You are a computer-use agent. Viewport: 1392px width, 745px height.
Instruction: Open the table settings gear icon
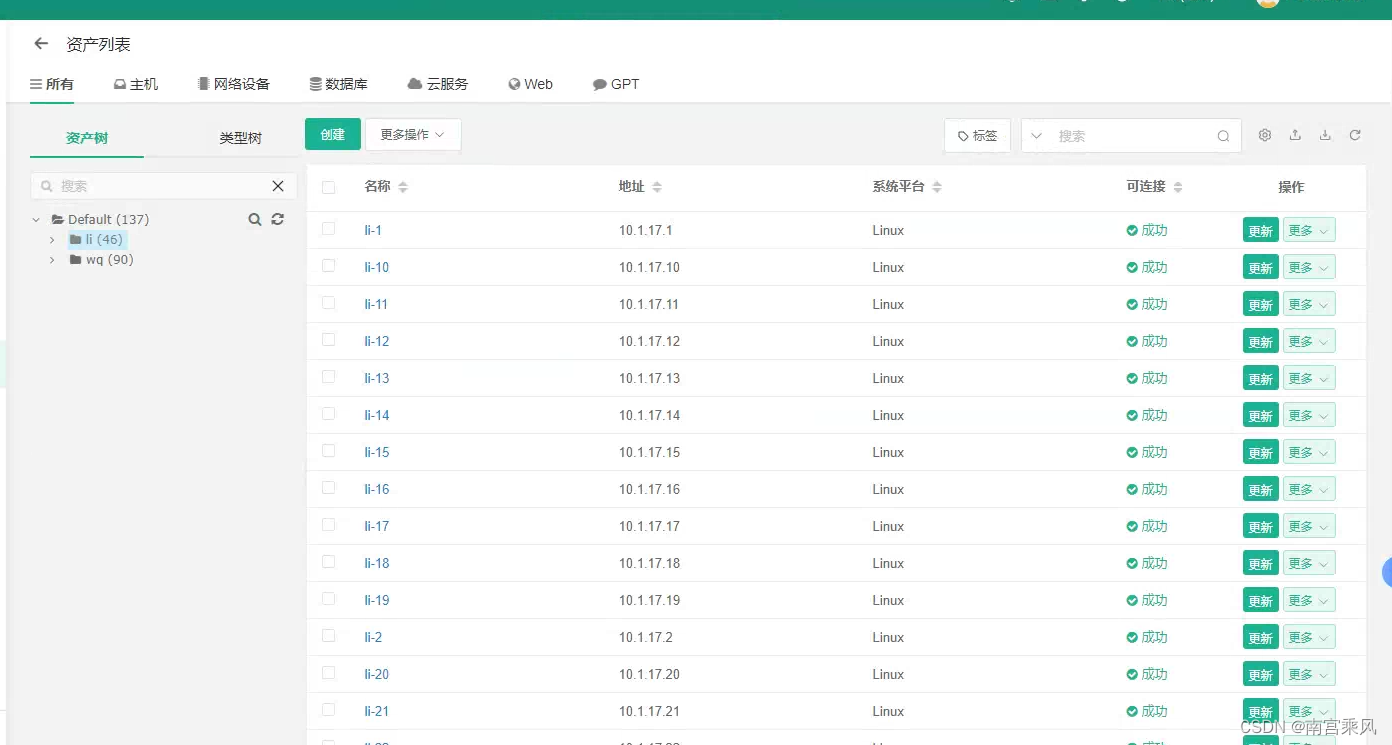(x=1264, y=135)
